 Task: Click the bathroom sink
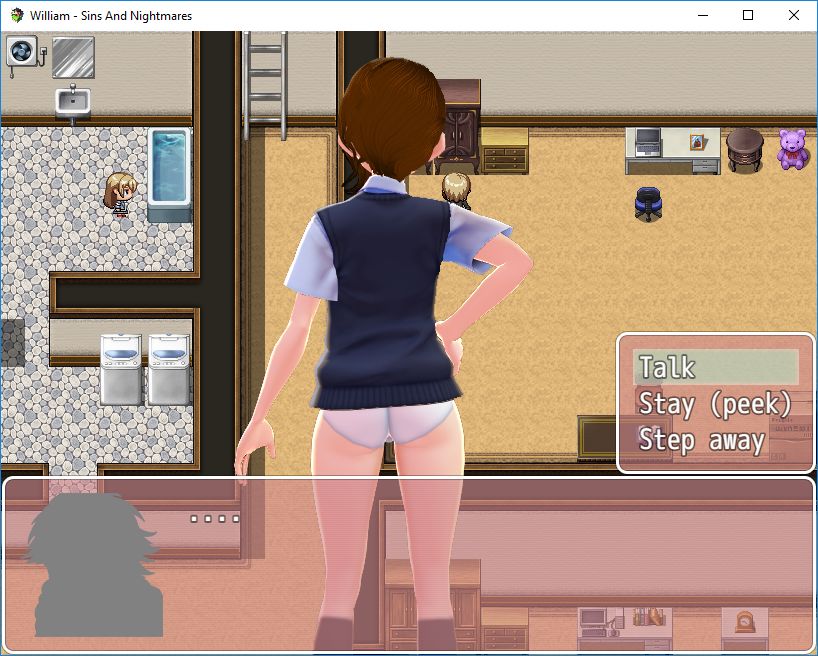73,103
